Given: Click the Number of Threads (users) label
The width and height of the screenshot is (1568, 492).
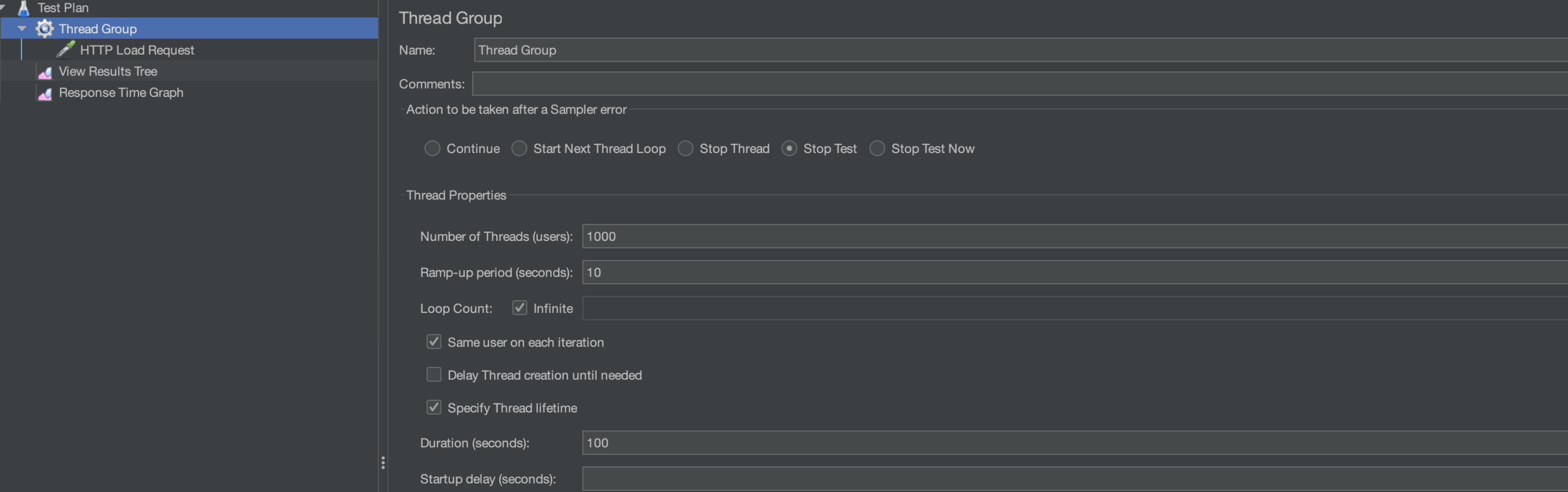Looking at the screenshot, I should coord(496,237).
